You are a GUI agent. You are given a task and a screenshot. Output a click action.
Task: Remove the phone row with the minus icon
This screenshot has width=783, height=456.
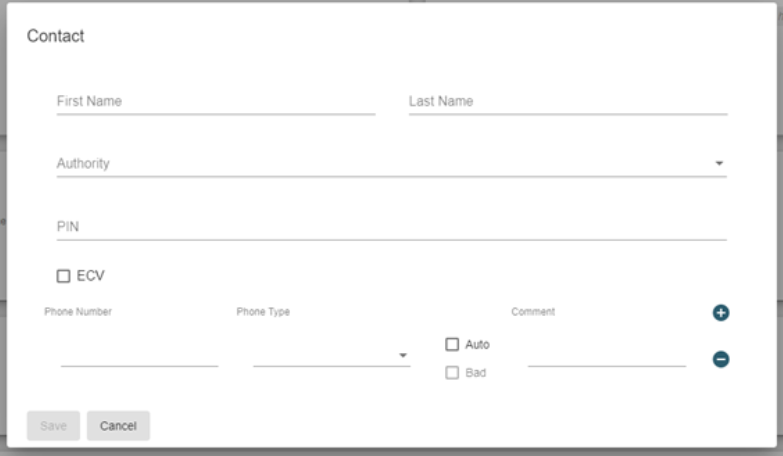pyautogui.click(x=720, y=359)
